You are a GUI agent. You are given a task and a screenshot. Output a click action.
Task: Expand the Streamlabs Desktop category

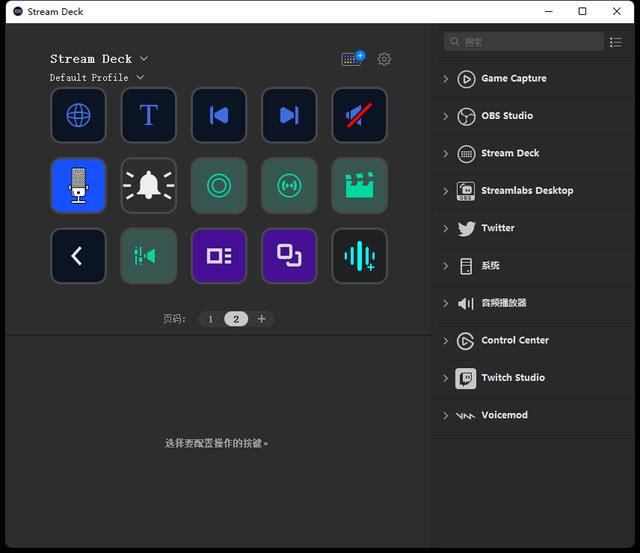(446, 191)
